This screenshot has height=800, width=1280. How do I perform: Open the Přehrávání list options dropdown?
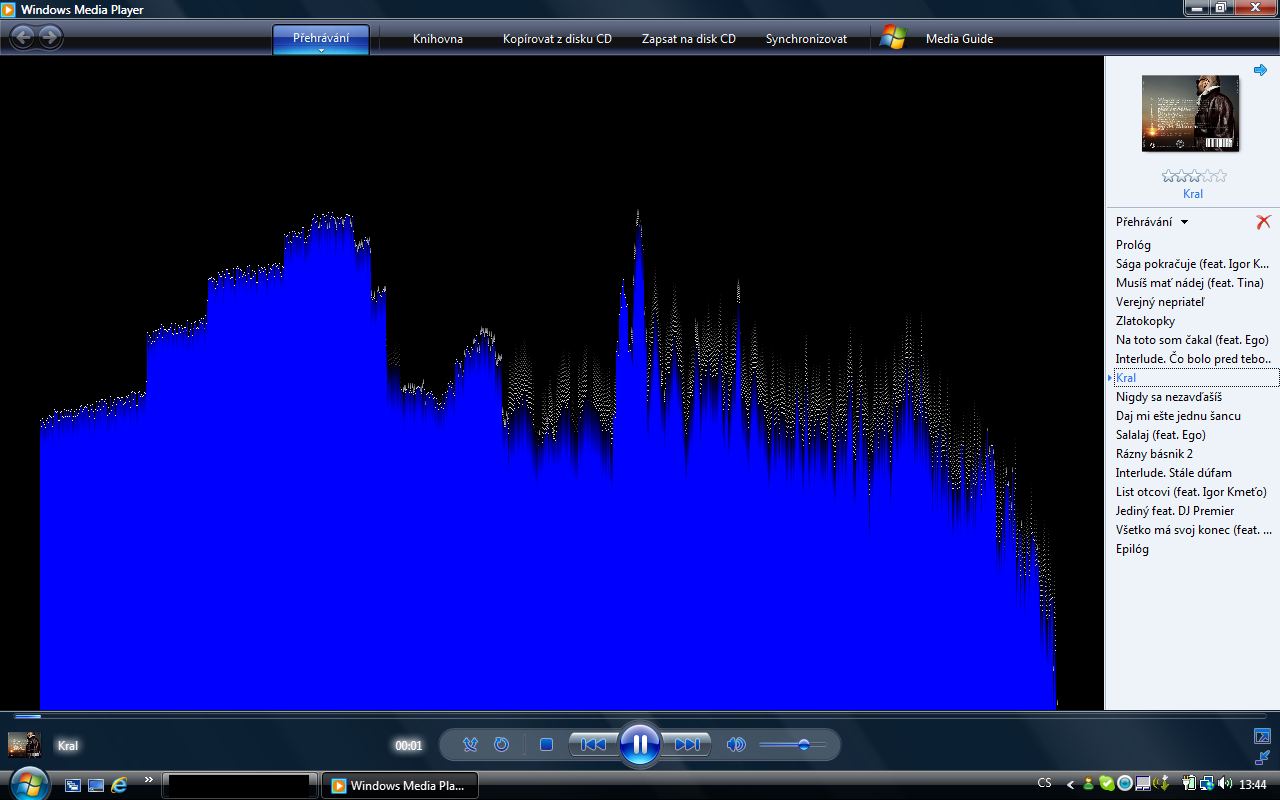pos(1152,222)
